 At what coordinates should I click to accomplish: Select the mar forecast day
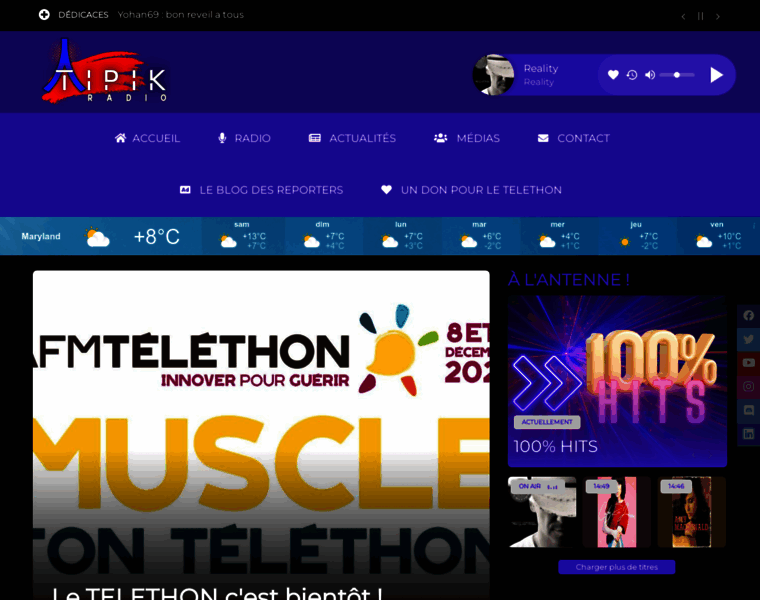coord(480,236)
